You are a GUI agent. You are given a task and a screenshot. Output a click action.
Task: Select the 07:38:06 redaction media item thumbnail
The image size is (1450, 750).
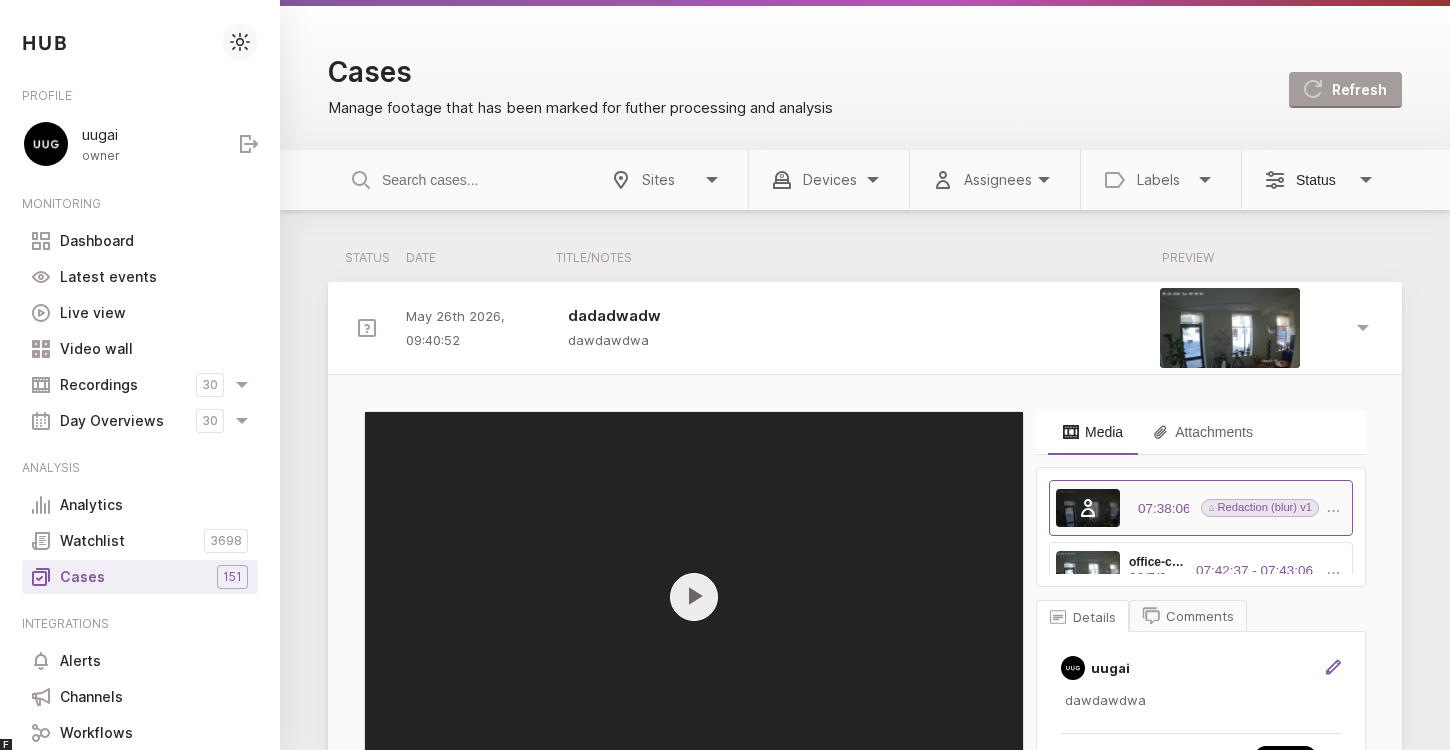point(1088,508)
